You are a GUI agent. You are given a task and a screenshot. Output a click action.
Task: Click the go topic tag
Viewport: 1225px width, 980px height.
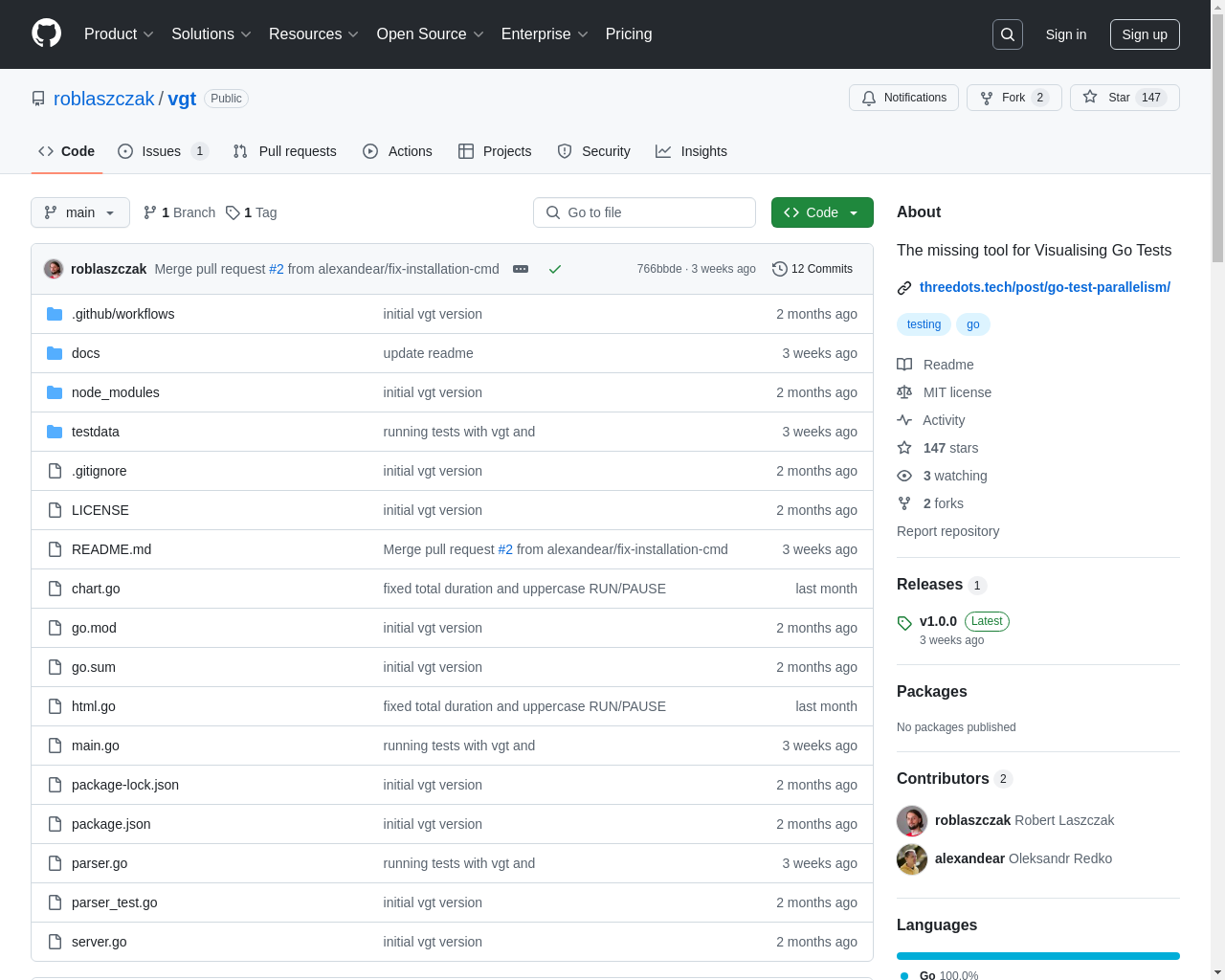[x=972, y=324]
